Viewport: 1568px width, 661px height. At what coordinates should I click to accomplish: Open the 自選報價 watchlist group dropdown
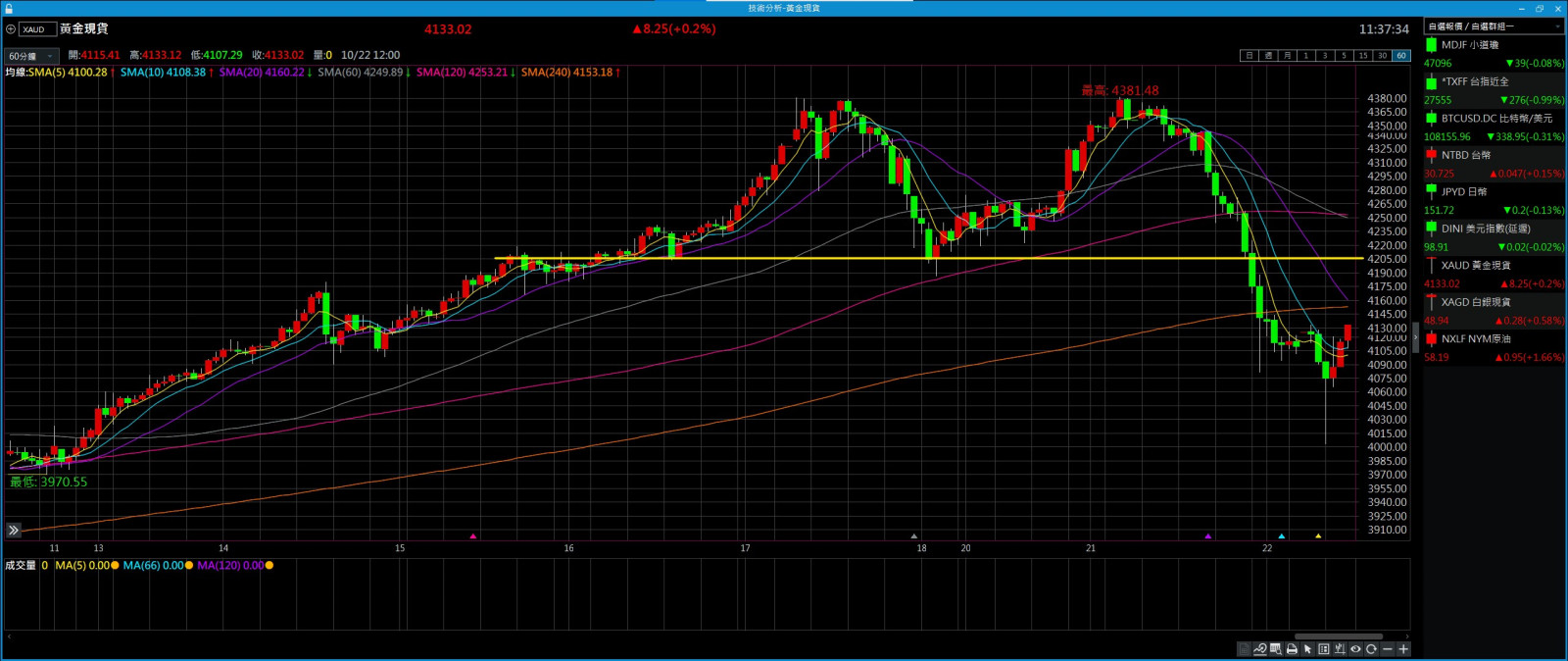coord(1494,26)
